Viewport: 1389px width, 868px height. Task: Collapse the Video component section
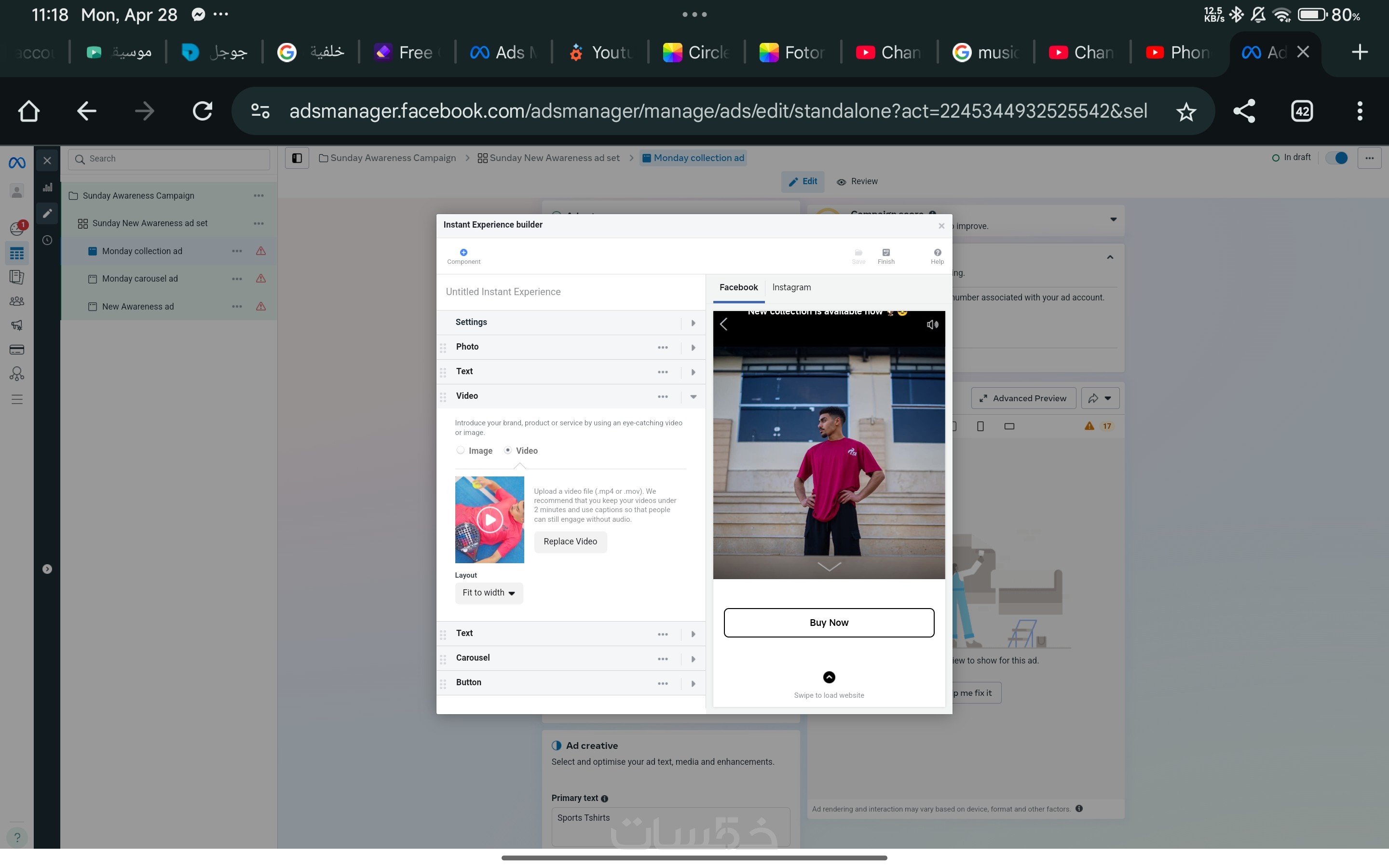(x=693, y=397)
